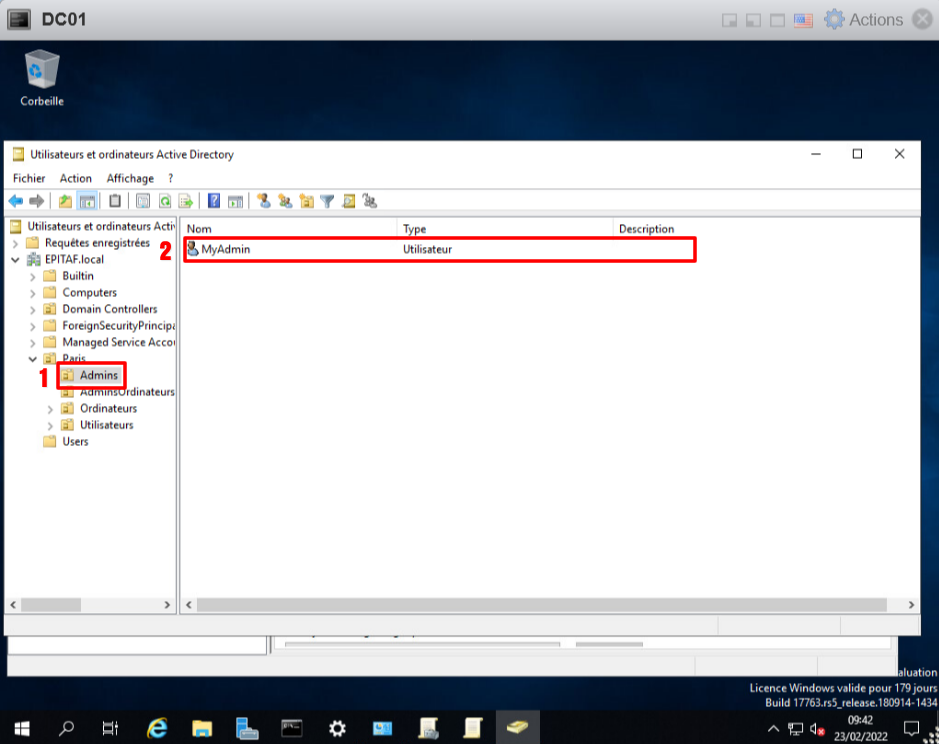The image size is (939, 744).
Task: Click the tree pane horizontal scrollbar right arrow
Action: [x=168, y=605]
